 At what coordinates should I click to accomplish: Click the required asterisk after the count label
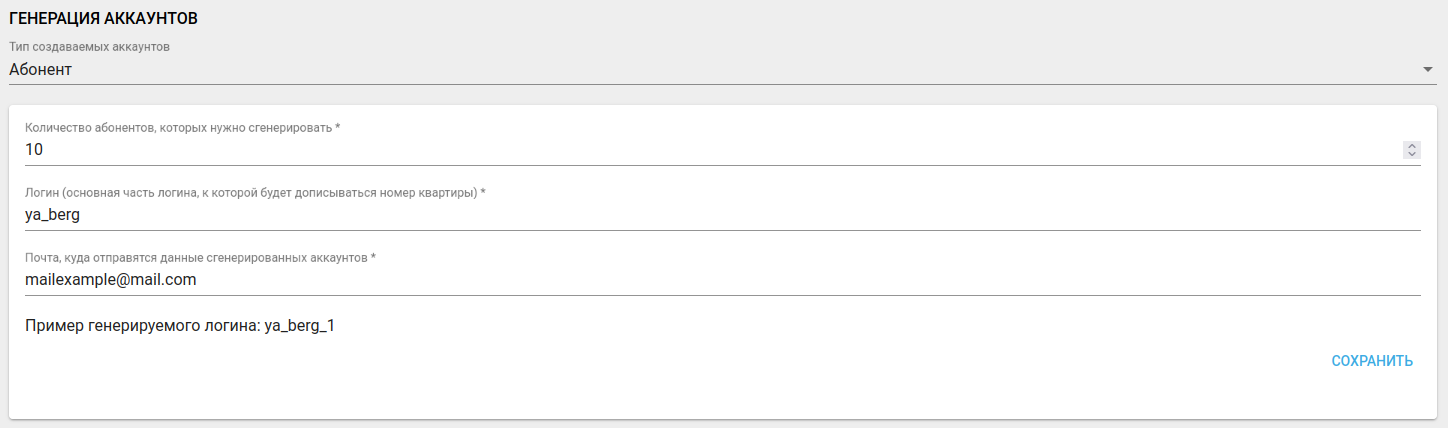pyautogui.click(x=338, y=127)
